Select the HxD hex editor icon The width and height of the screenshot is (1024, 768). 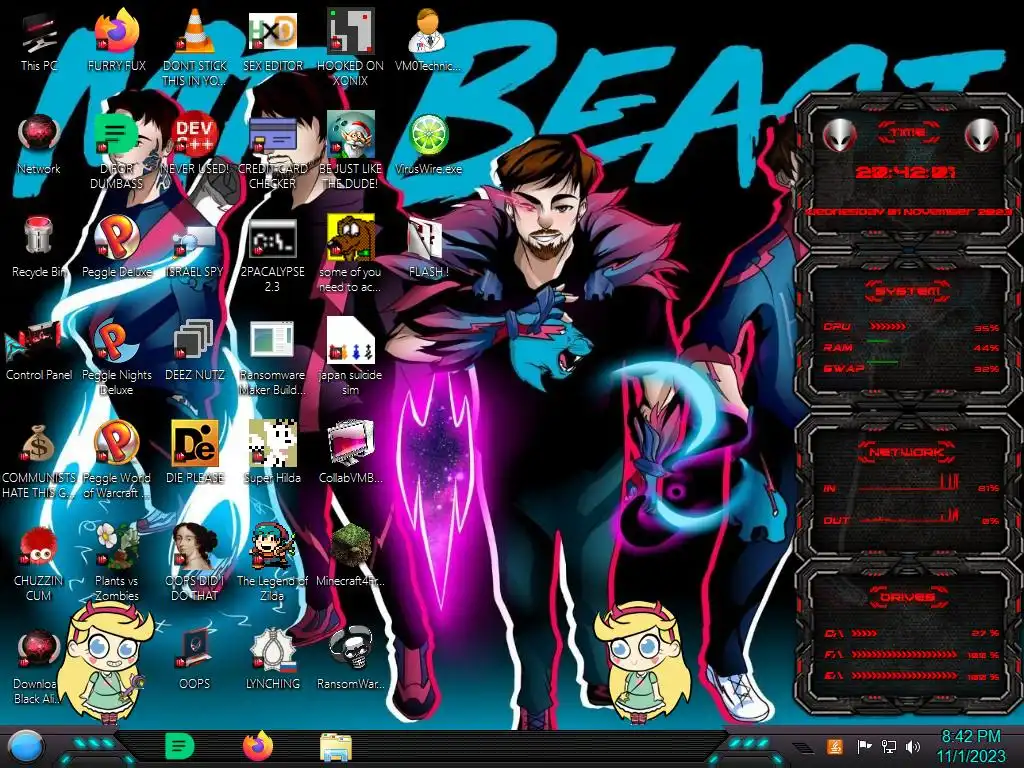272,41
